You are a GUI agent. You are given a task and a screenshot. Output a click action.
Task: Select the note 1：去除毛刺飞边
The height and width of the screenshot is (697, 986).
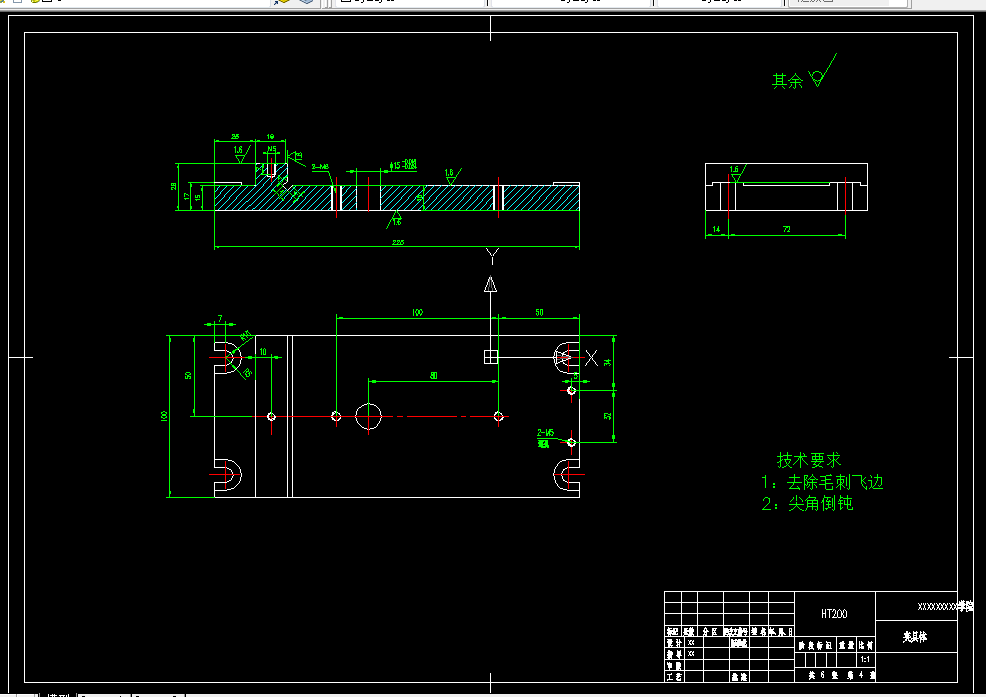coord(823,482)
